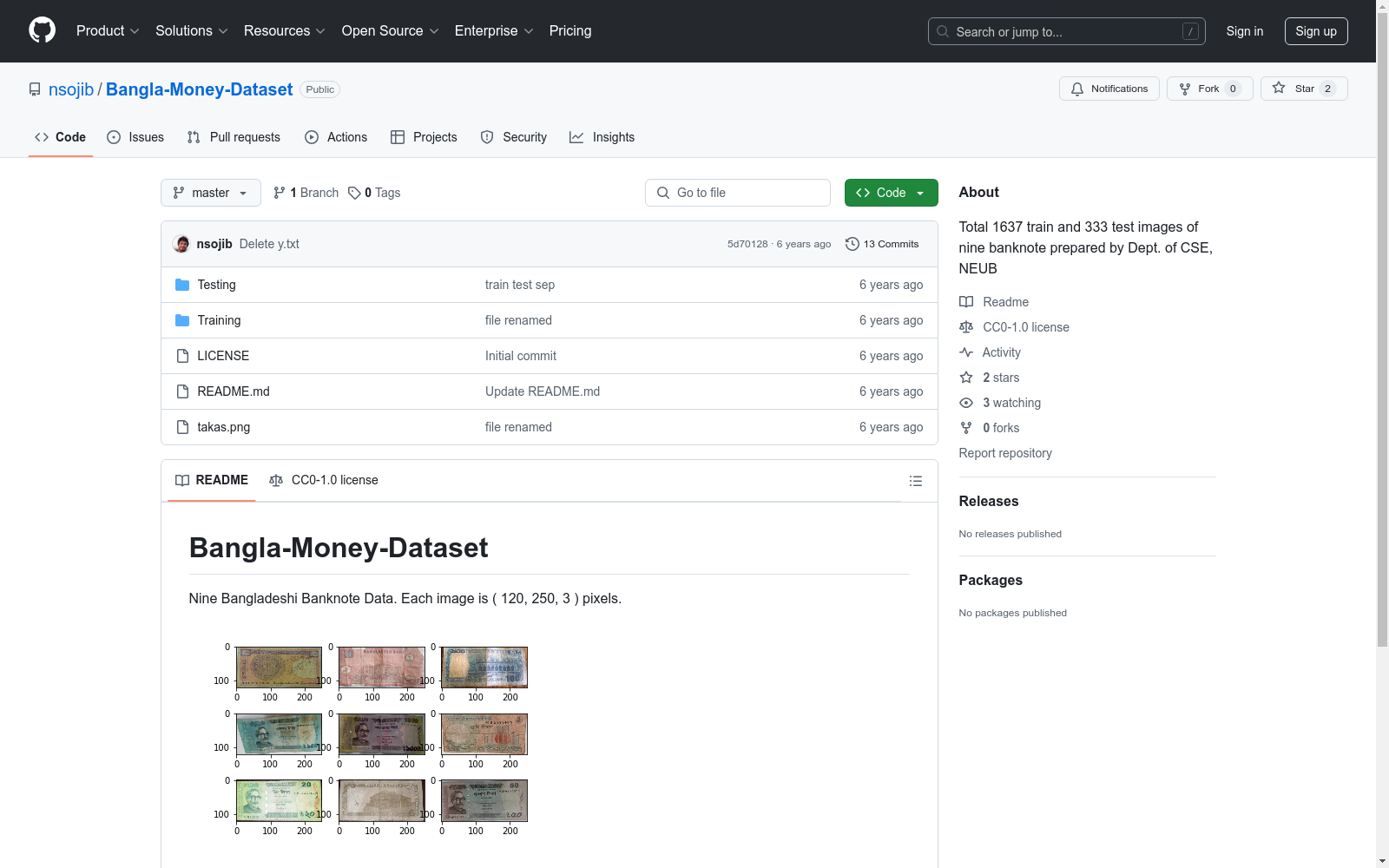Click the book icon beside Readme
Viewport: 1389px width, 868px height.
click(966, 302)
